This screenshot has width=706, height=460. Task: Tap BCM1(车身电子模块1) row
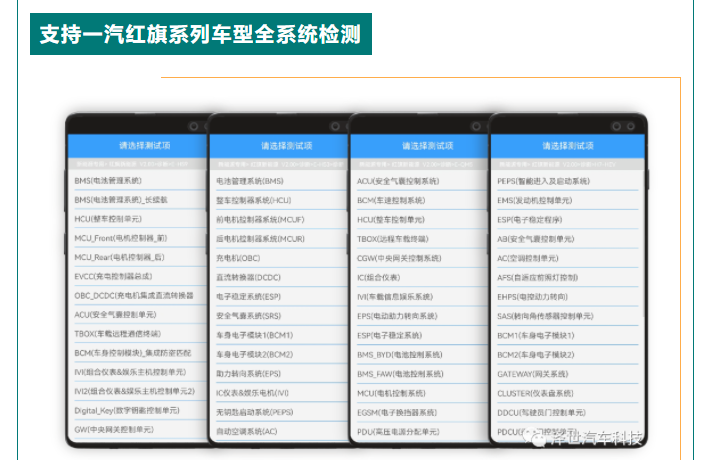pos(566,335)
